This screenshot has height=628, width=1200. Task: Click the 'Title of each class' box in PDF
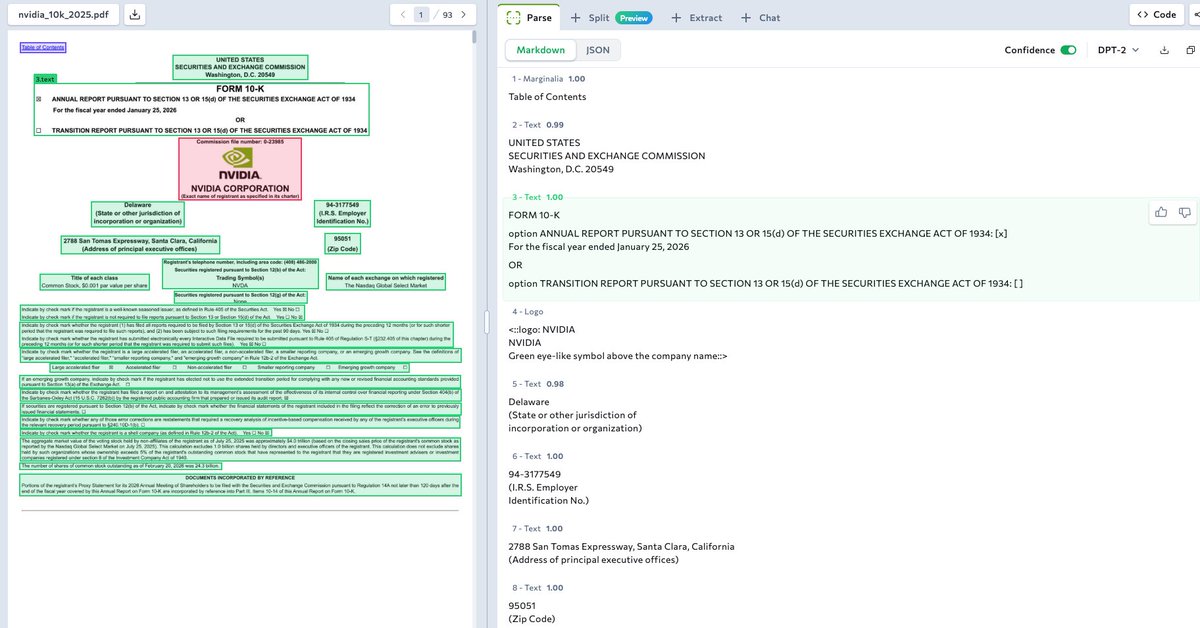[95, 281]
